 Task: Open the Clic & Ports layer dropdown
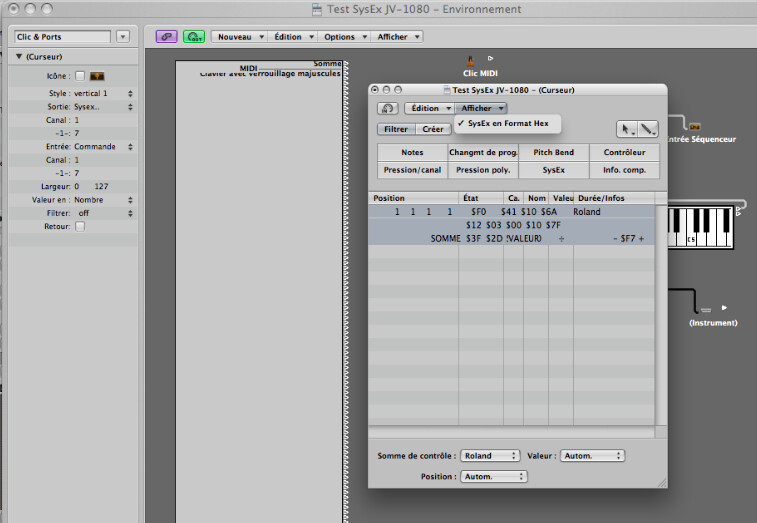tap(62, 37)
